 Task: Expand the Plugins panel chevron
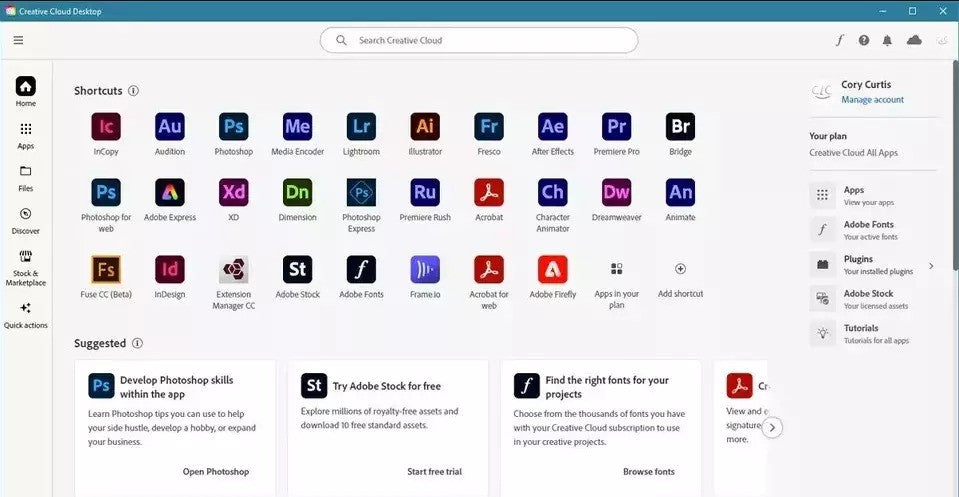tap(931, 266)
